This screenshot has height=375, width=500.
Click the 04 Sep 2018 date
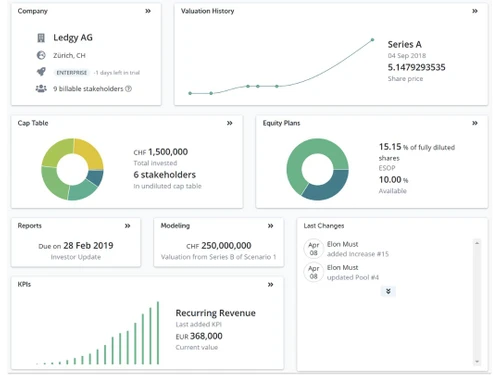[x=407, y=56]
